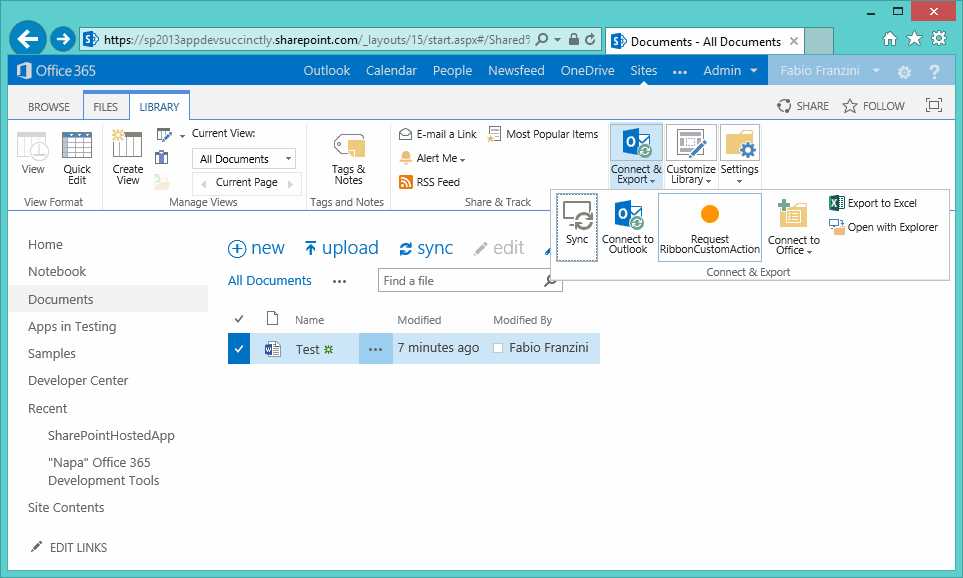Click the new document link
963x578 pixels.
(x=256, y=248)
